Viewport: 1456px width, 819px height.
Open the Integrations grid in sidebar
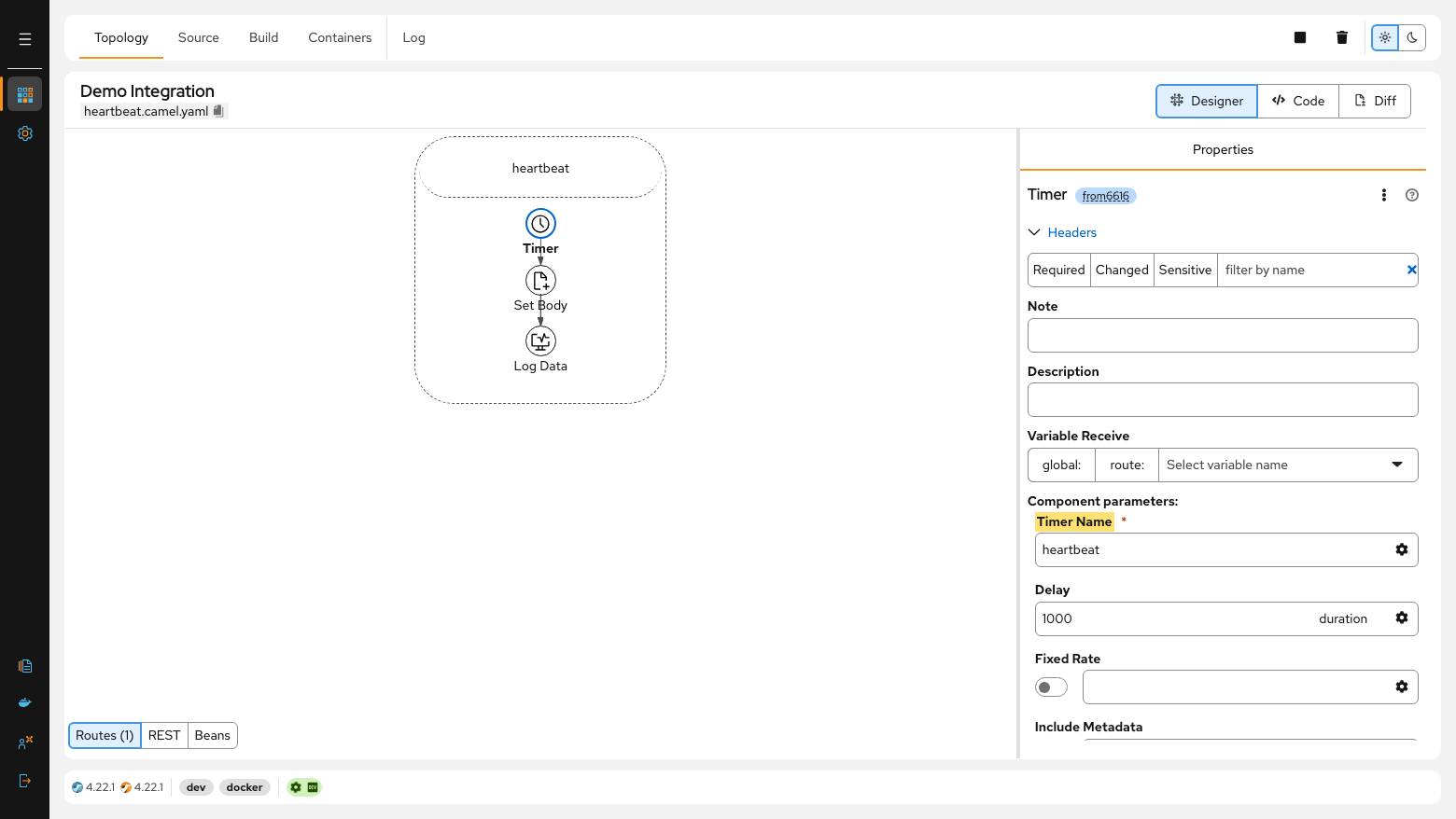click(25, 94)
